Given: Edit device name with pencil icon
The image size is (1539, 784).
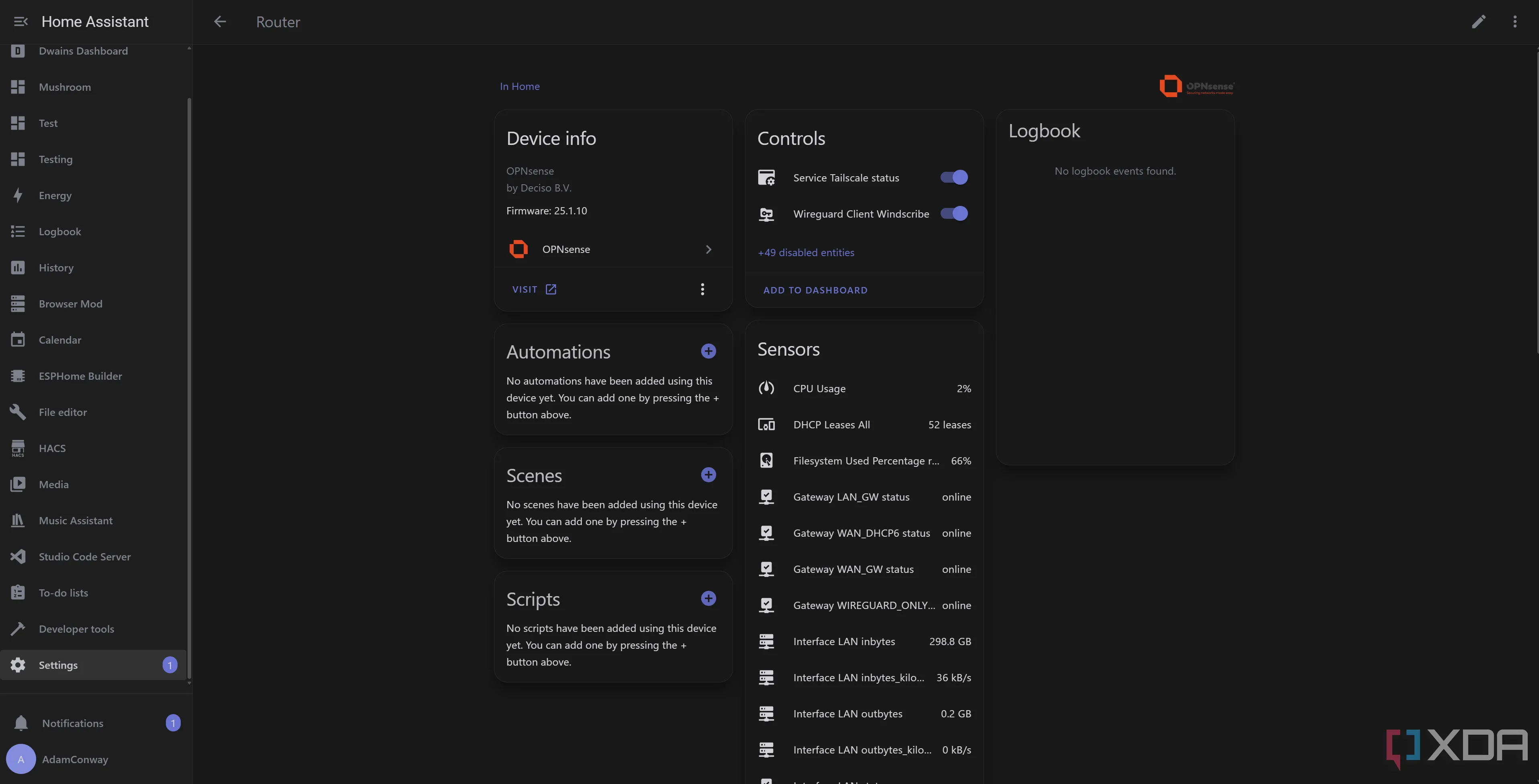Looking at the screenshot, I should point(1479,22).
